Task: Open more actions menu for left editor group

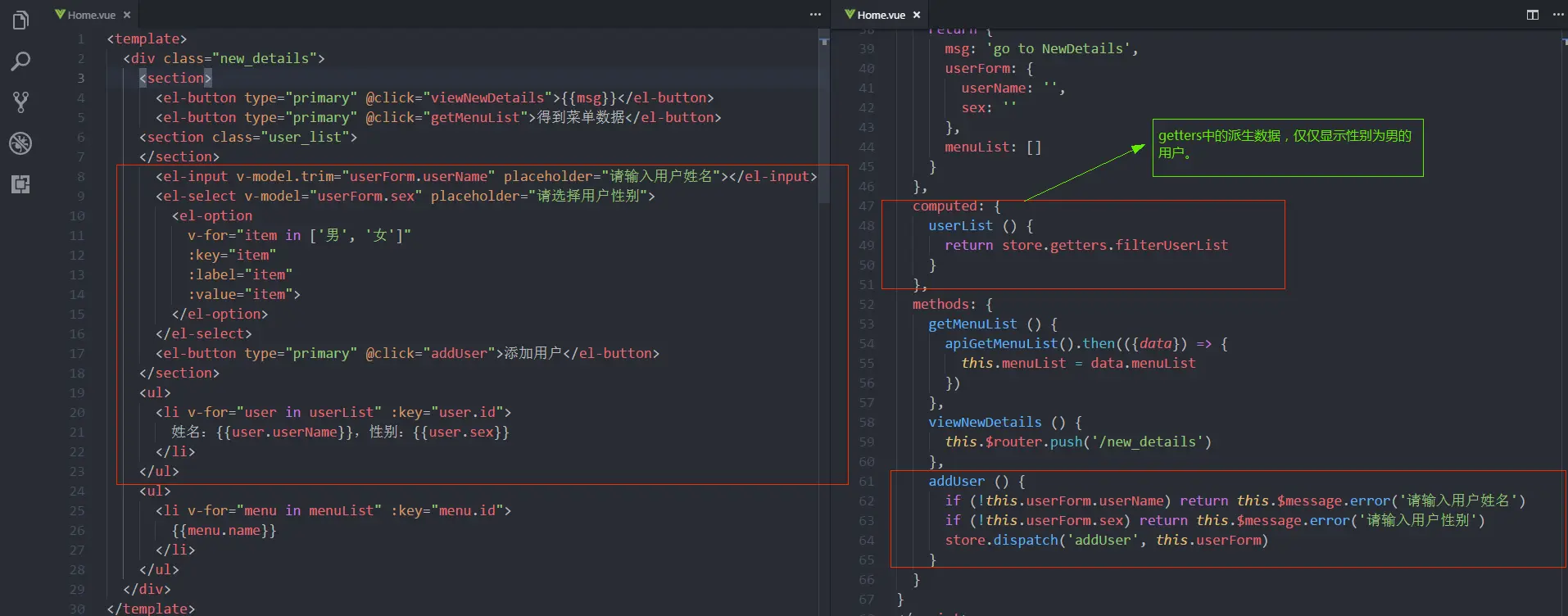Action: click(x=815, y=15)
